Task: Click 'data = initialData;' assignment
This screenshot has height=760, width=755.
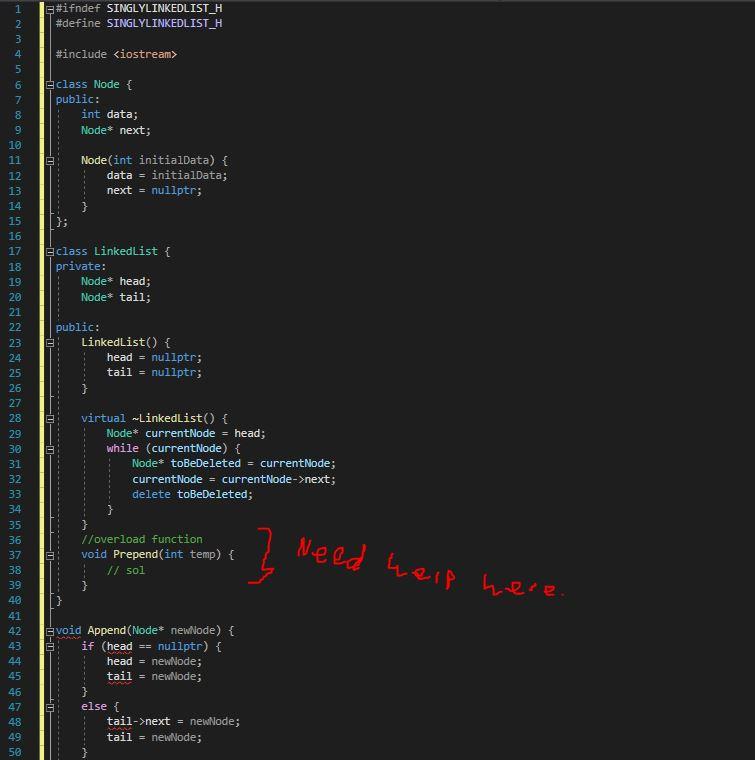Action: [x=167, y=175]
